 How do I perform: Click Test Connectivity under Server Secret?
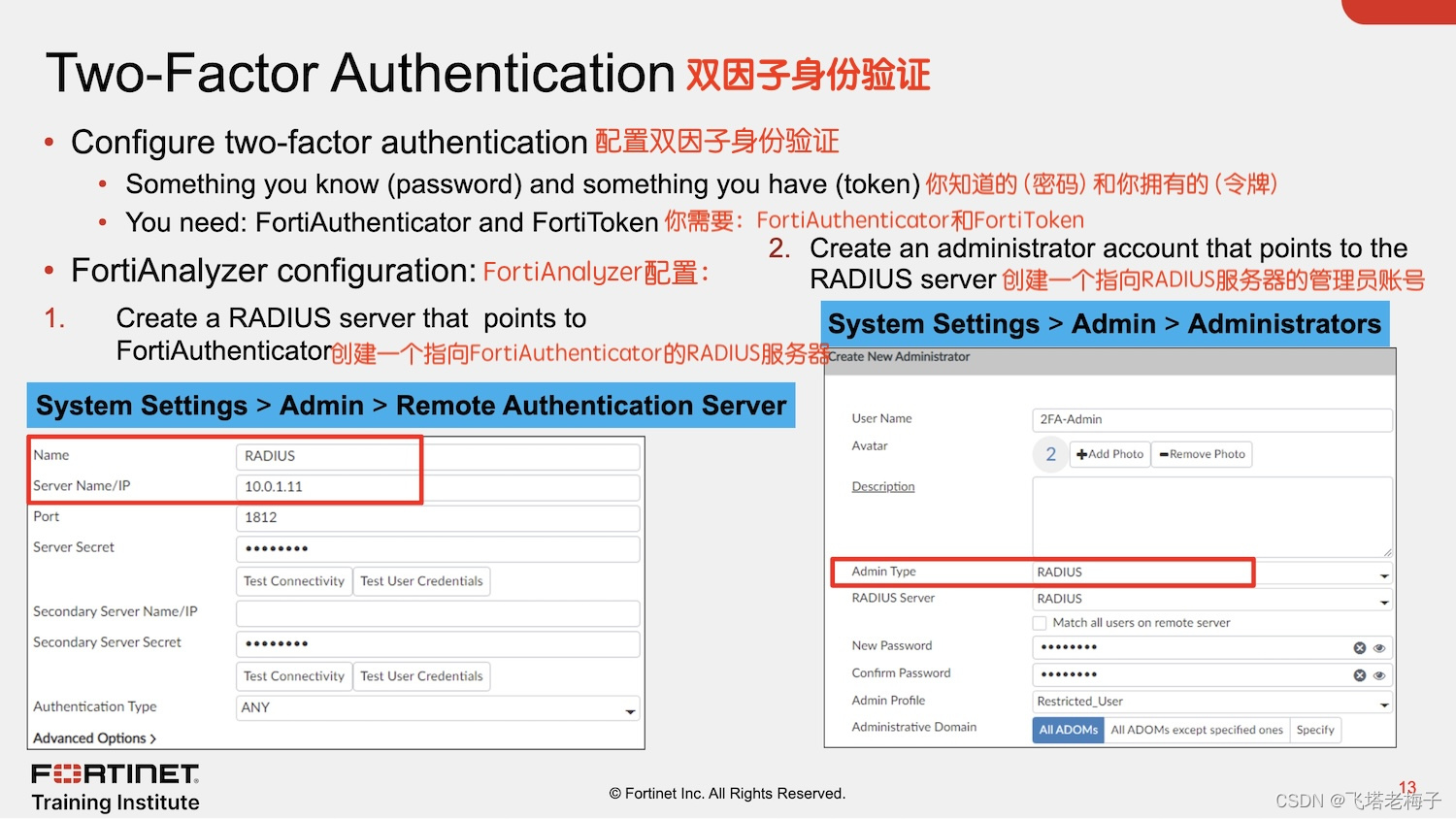pyautogui.click(x=294, y=581)
